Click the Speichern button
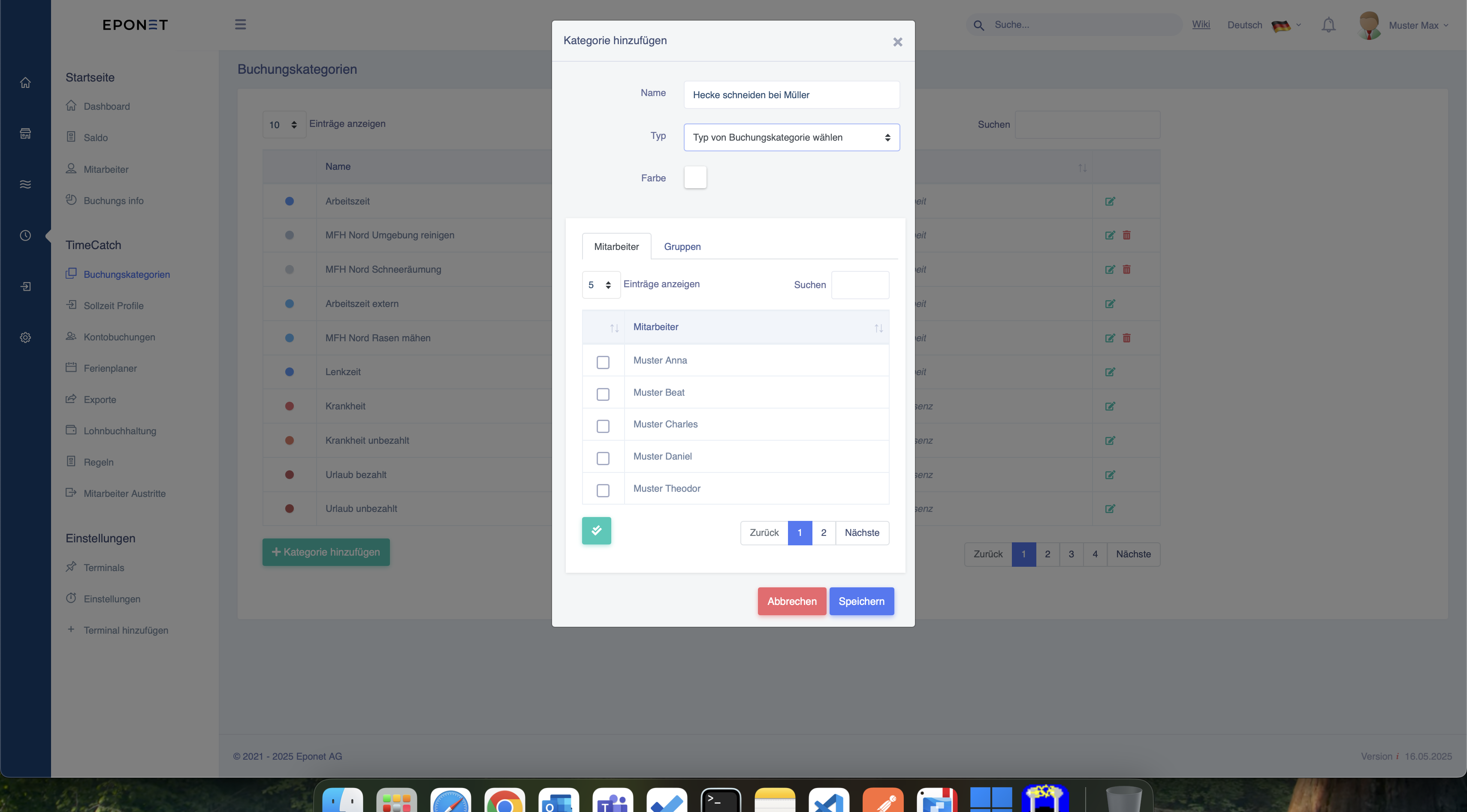 [x=861, y=601]
